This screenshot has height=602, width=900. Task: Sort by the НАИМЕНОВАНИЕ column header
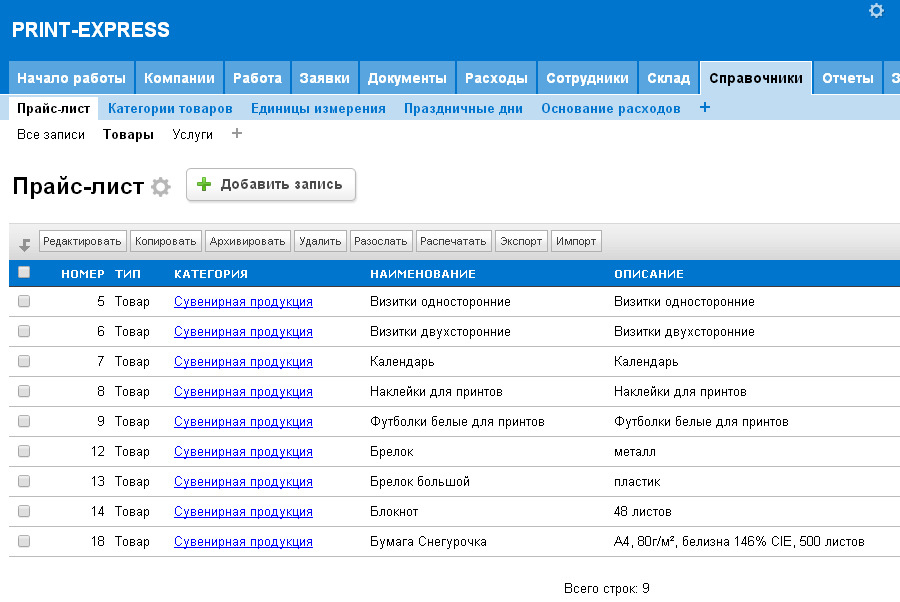(422, 273)
